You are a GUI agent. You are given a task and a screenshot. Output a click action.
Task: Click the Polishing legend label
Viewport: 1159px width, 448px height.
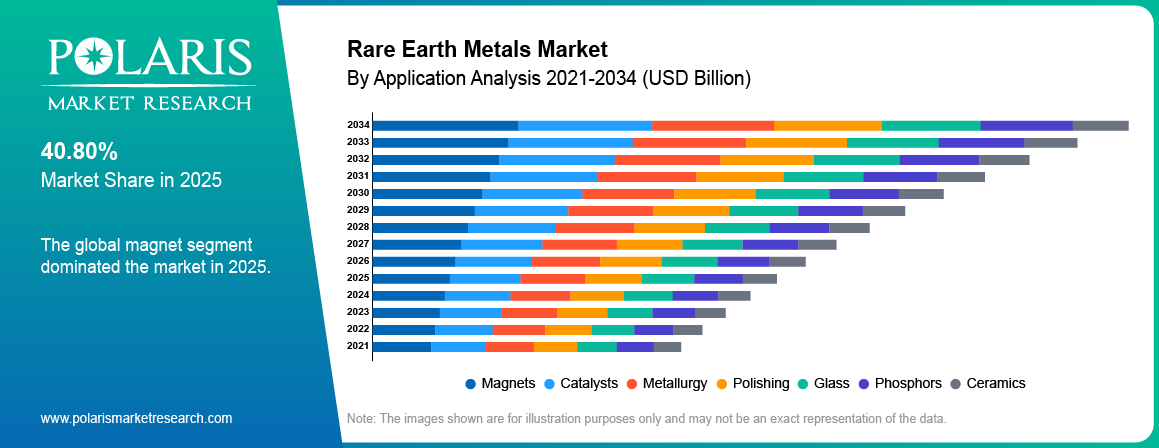click(x=761, y=384)
